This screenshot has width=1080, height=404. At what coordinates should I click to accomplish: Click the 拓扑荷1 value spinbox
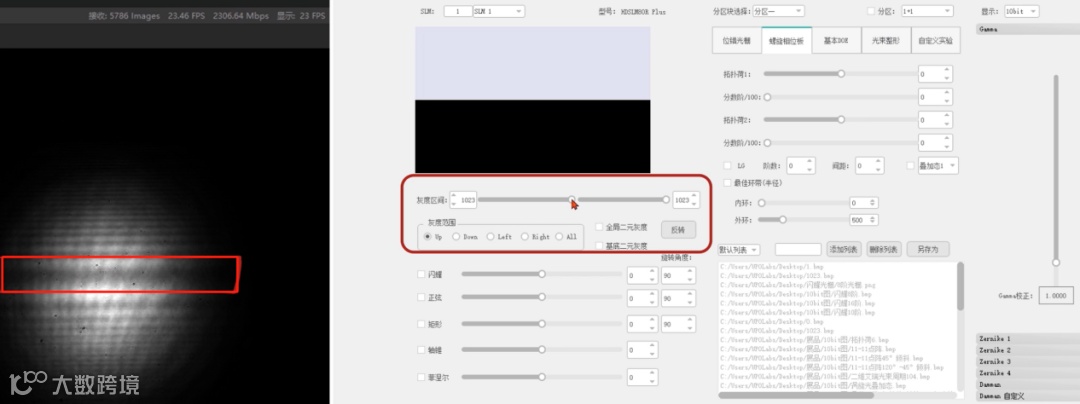(935, 74)
